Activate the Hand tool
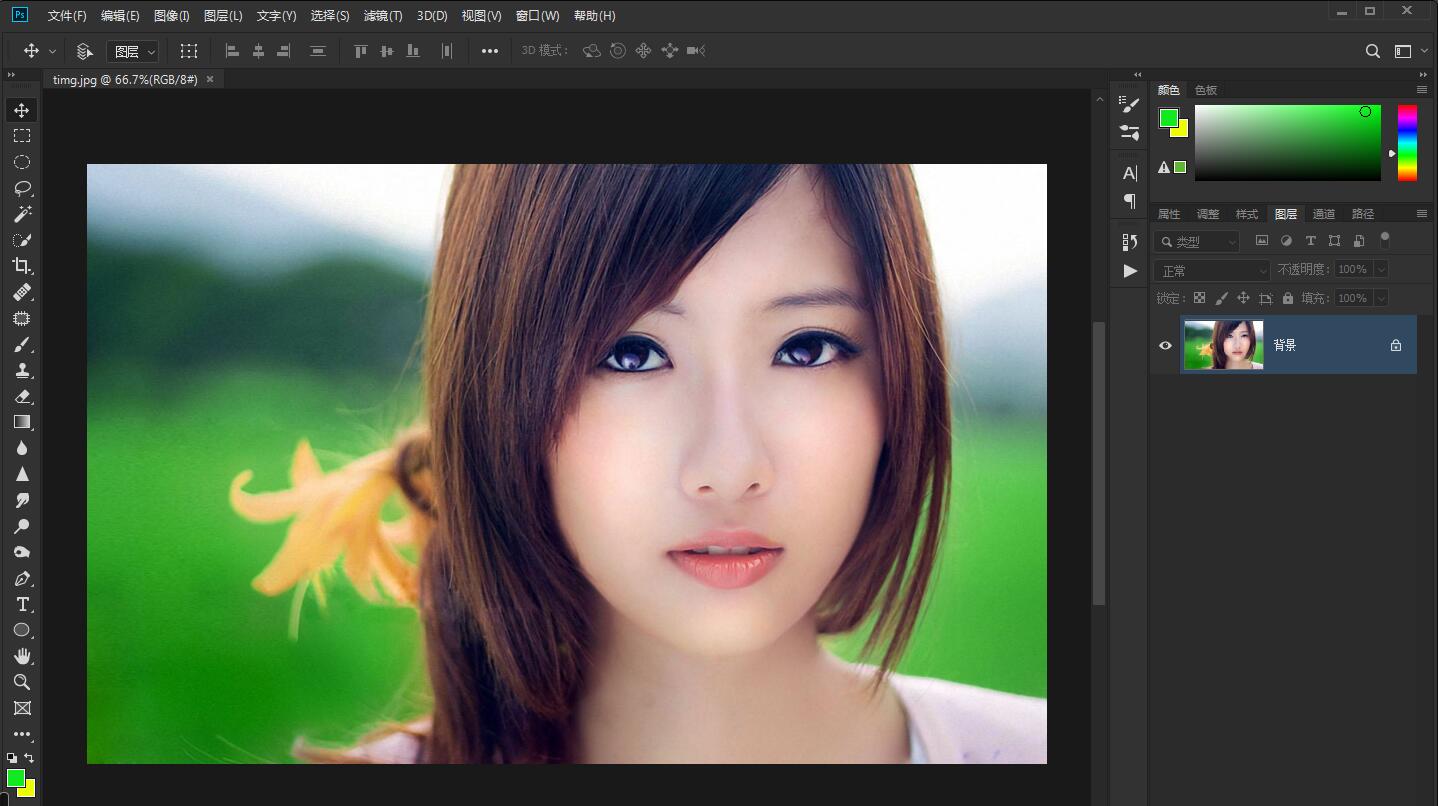This screenshot has height=806, width=1438. pyautogui.click(x=22, y=656)
